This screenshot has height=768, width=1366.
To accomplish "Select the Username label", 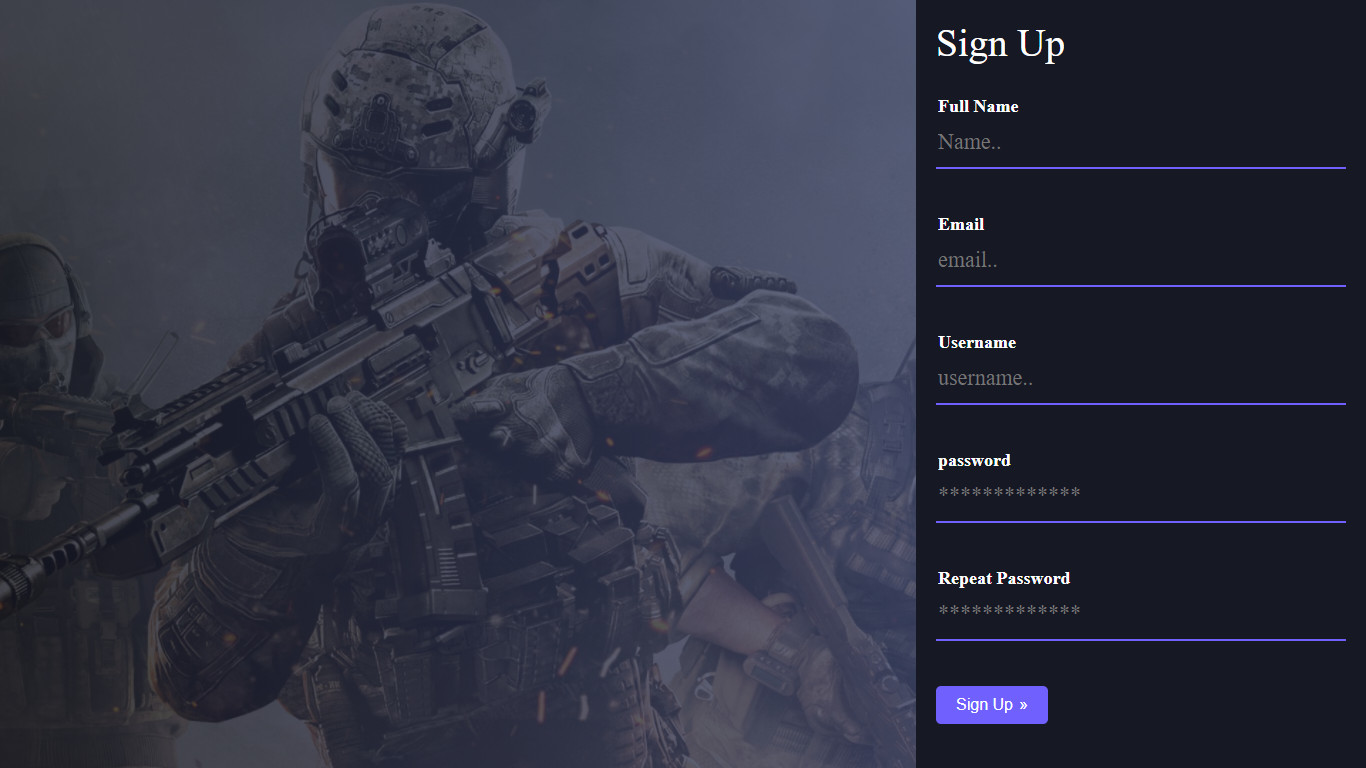I will [x=977, y=342].
